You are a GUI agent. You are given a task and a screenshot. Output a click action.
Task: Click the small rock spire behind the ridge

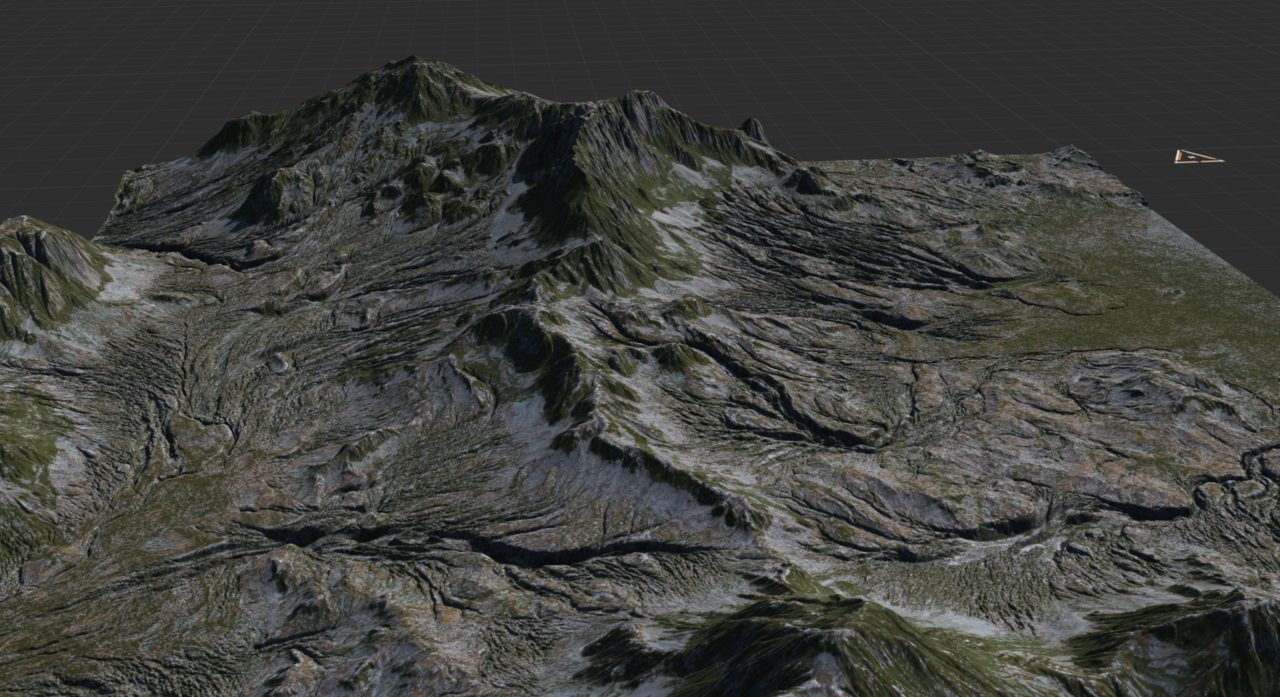pyautogui.click(x=753, y=127)
